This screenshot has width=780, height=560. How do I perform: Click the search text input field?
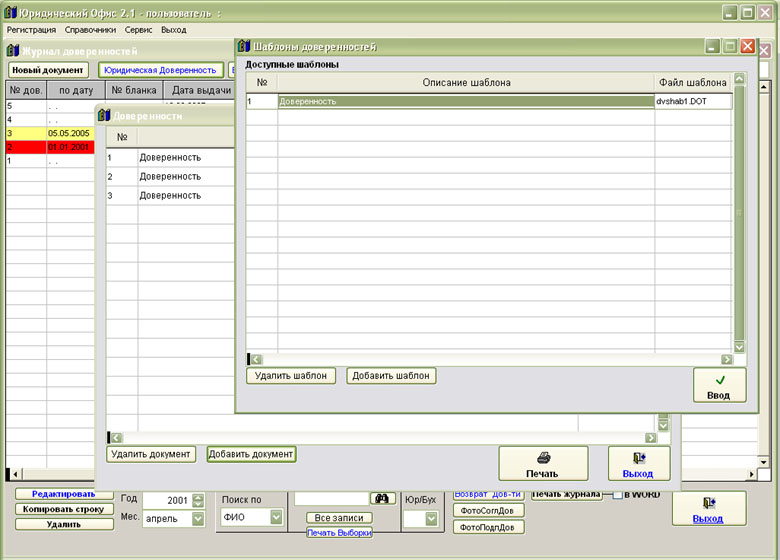click(331, 498)
